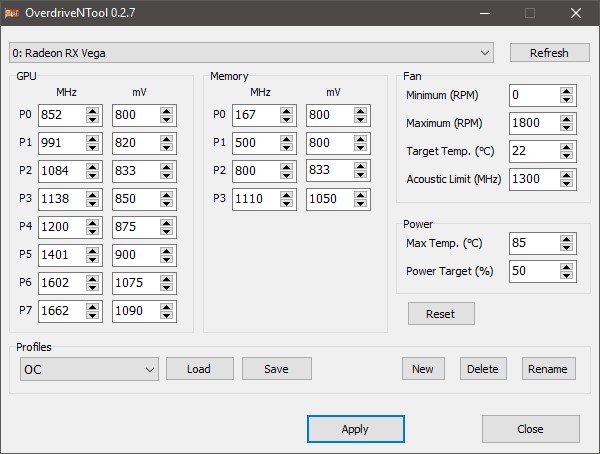600x454 pixels.
Task: Decrease GPU P0 mV with down arrow
Action: [x=166, y=119]
